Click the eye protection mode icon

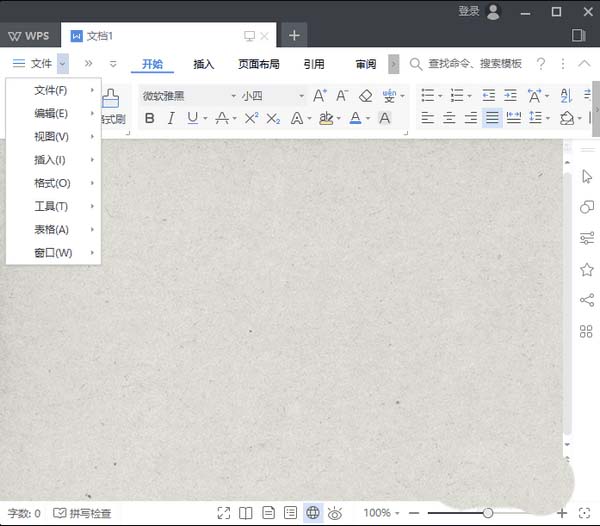pyautogui.click(x=335, y=513)
